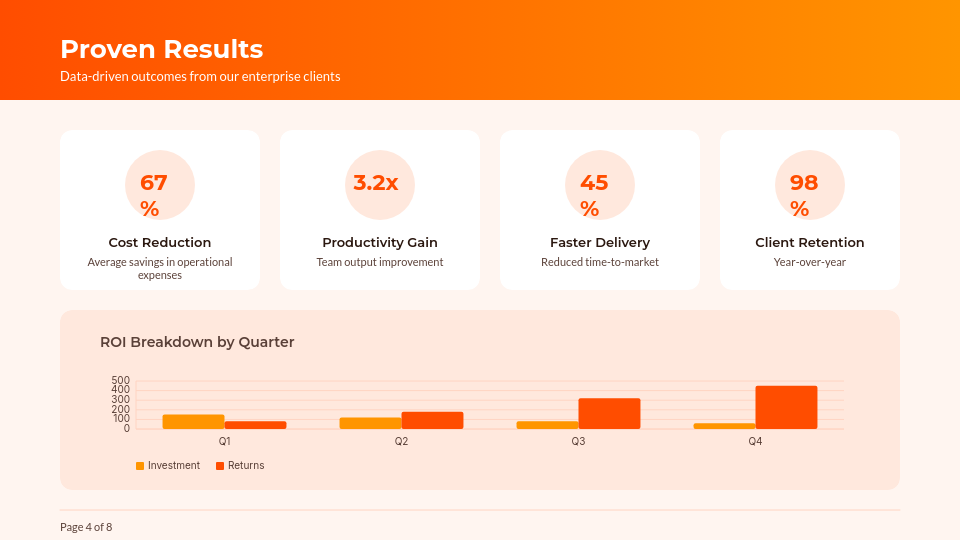Click the 98% circle badge
The image size is (960, 540).
click(x=810, y=185)
